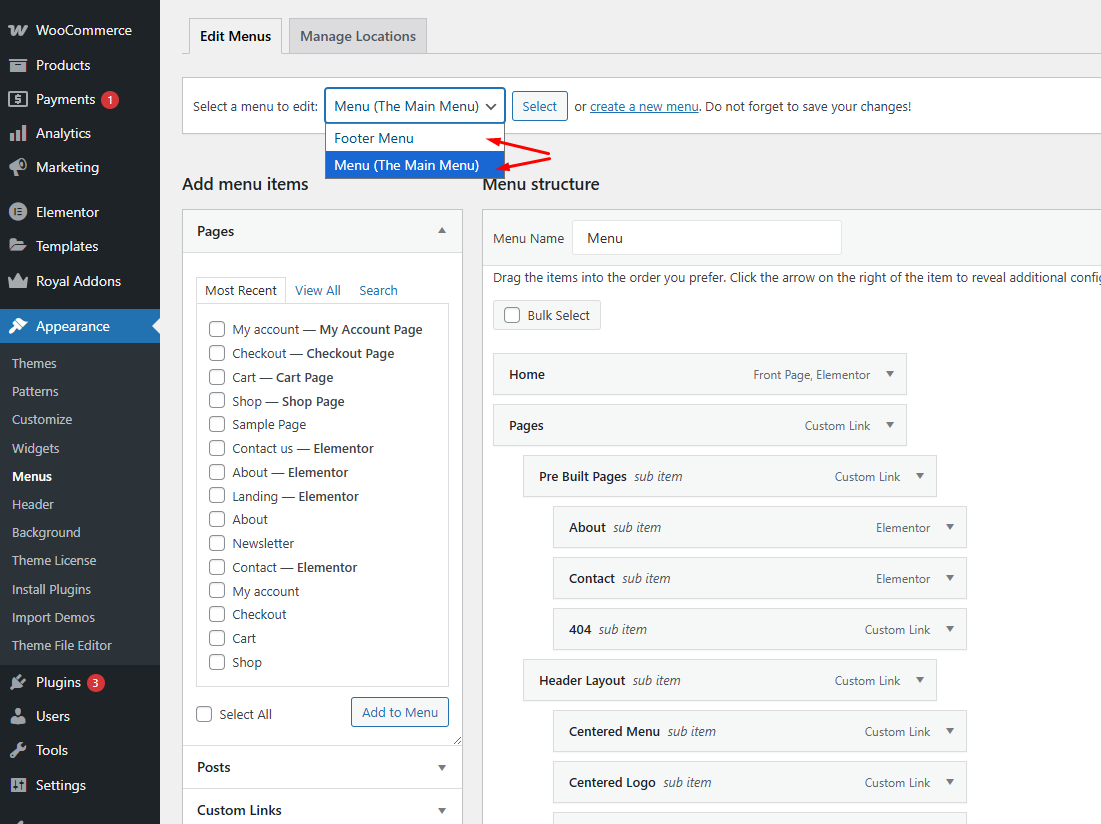Click the Payments notification badge 1

[x=110, y=100]
